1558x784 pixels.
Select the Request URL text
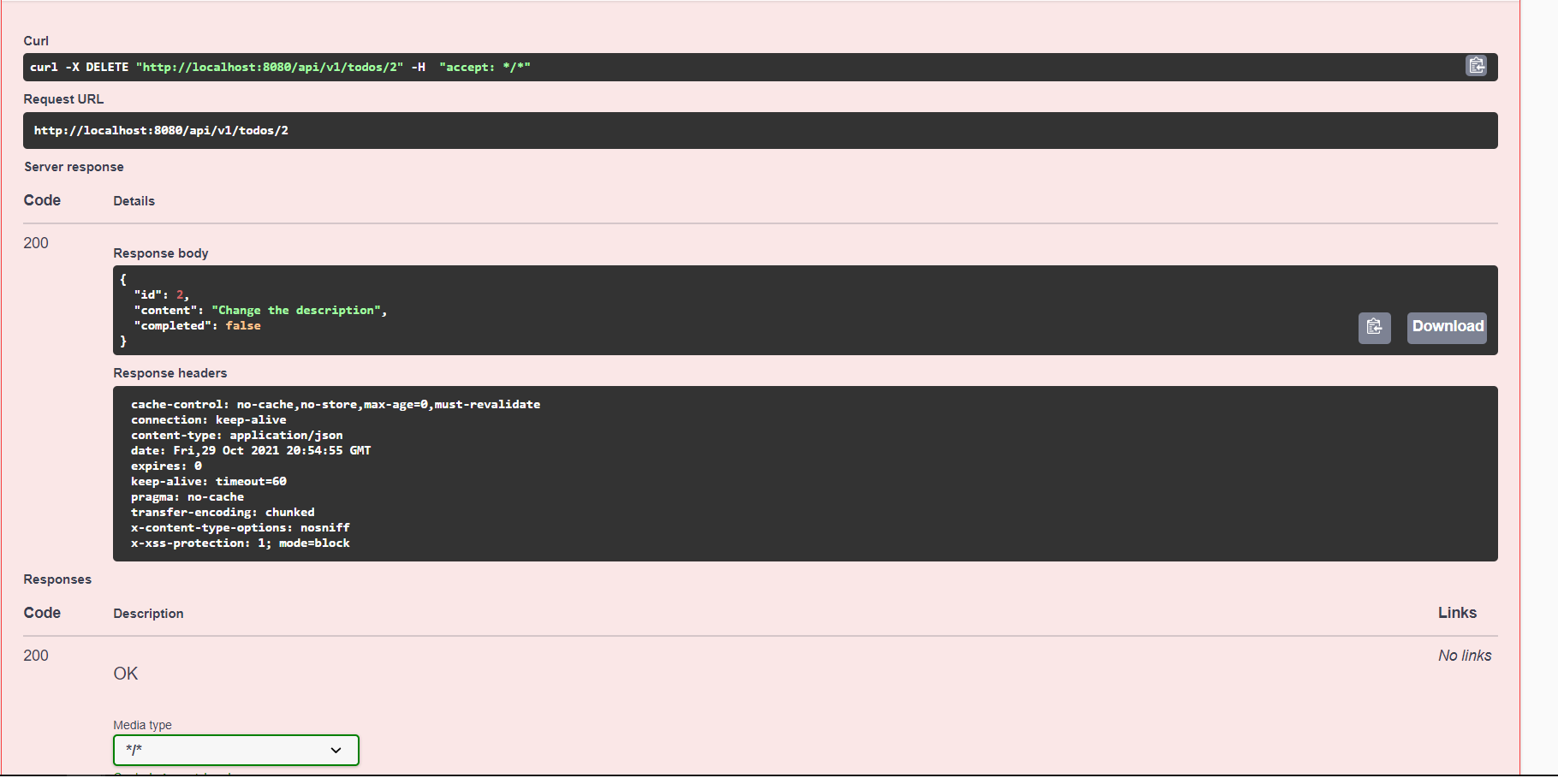[160, 130]
